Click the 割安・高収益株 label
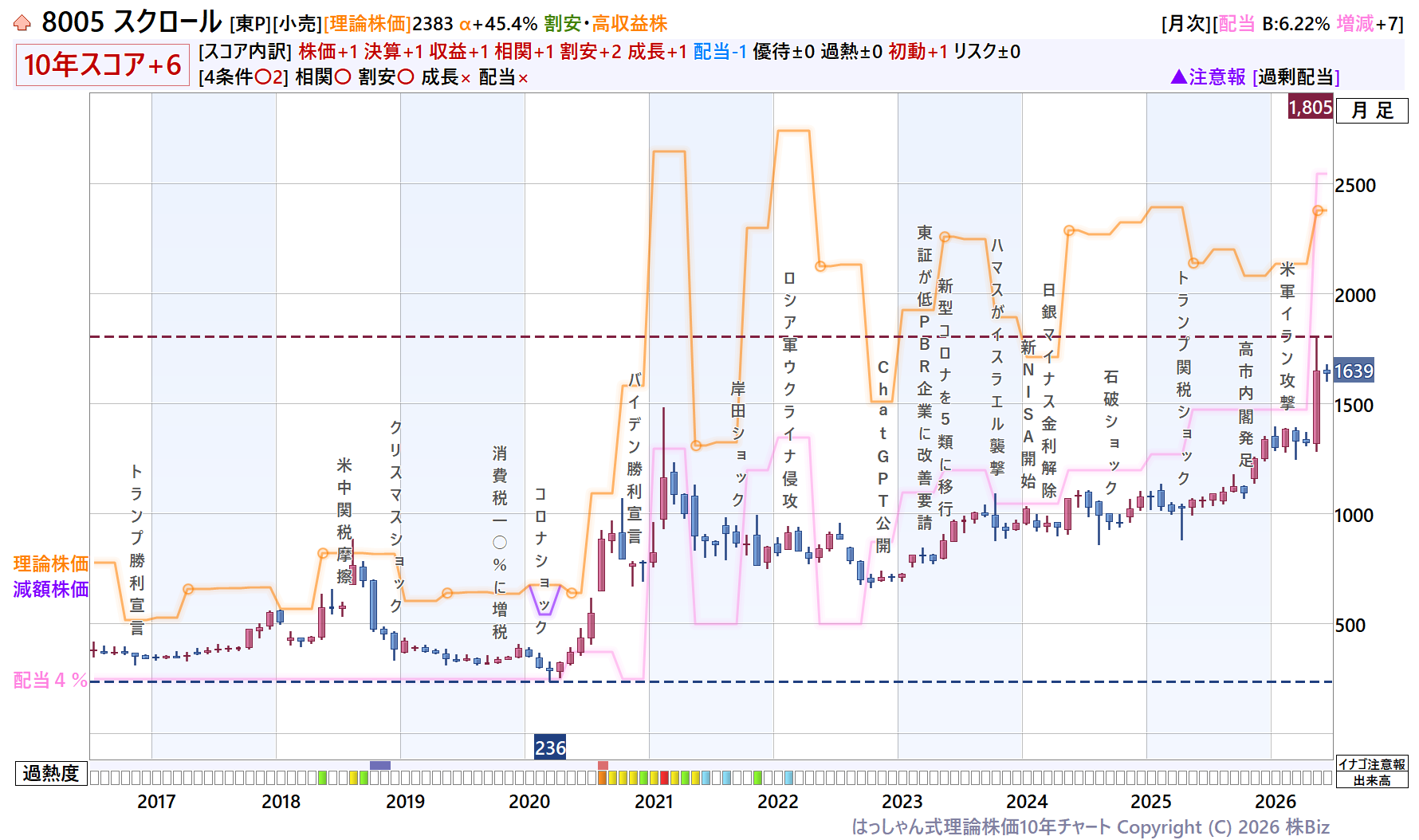 (606, 24)
